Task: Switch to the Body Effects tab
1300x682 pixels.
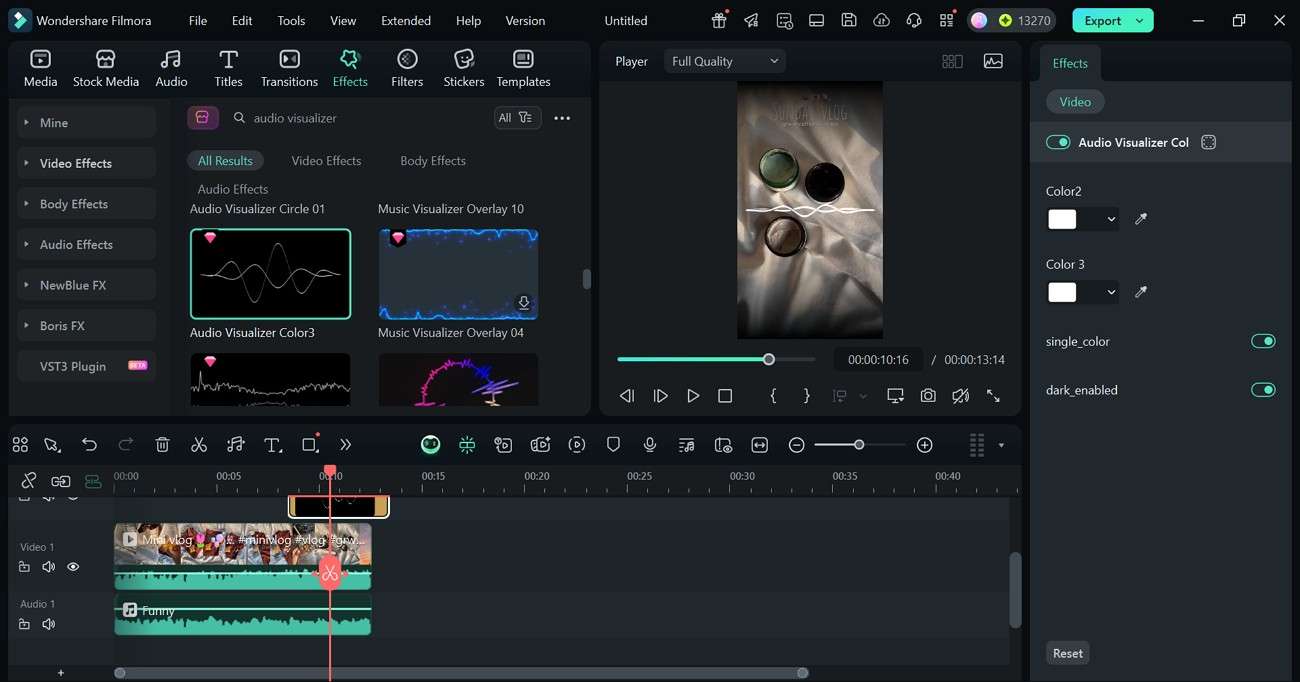Action: point(433,161)
